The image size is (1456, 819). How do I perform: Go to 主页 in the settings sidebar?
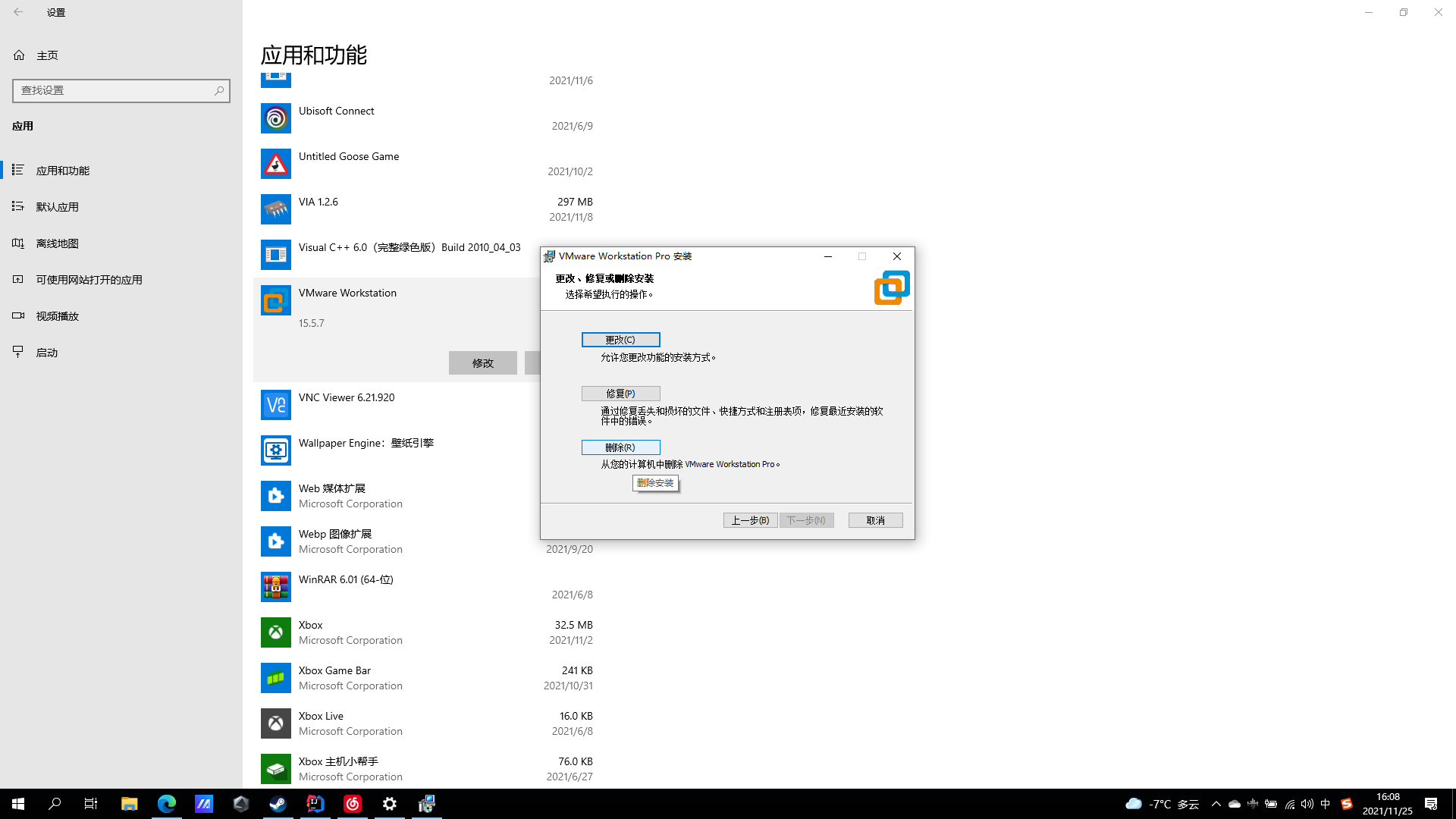[x=47, y=55]
